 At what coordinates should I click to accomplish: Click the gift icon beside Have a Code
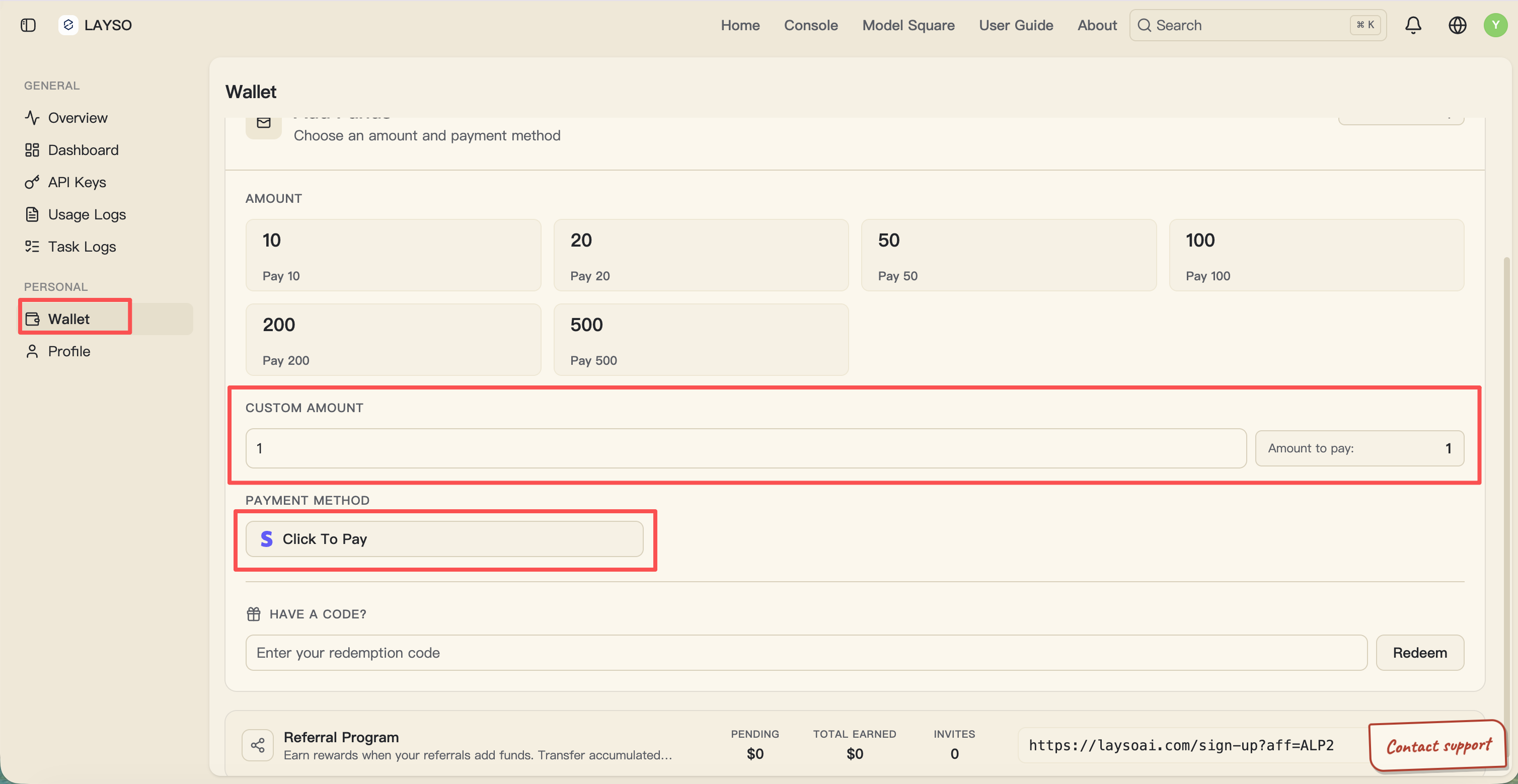(x=253, y=614)
